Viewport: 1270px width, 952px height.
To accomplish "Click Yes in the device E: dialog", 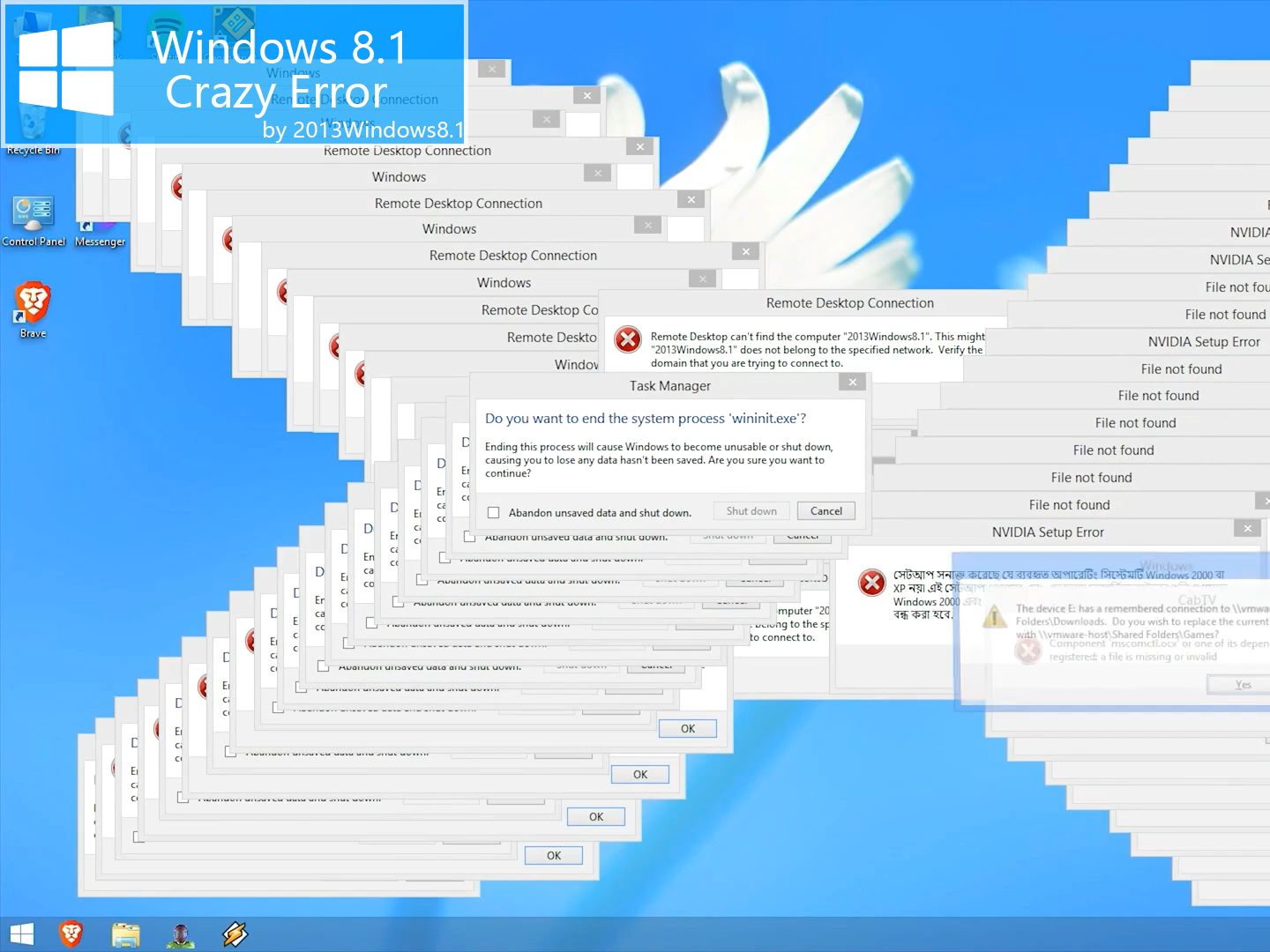I will (1243, 685).
